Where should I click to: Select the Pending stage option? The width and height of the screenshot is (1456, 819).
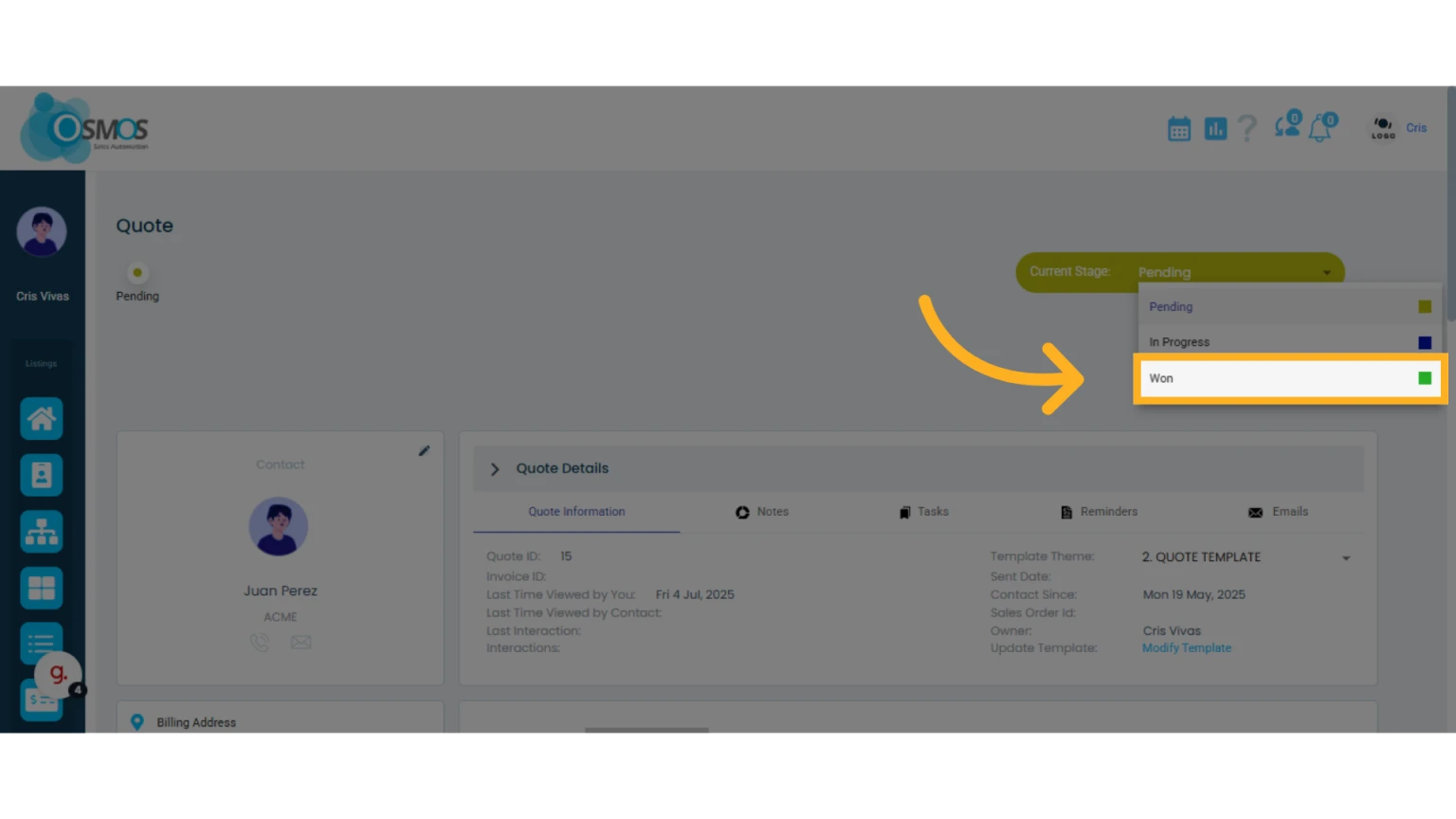point(1289,307)
